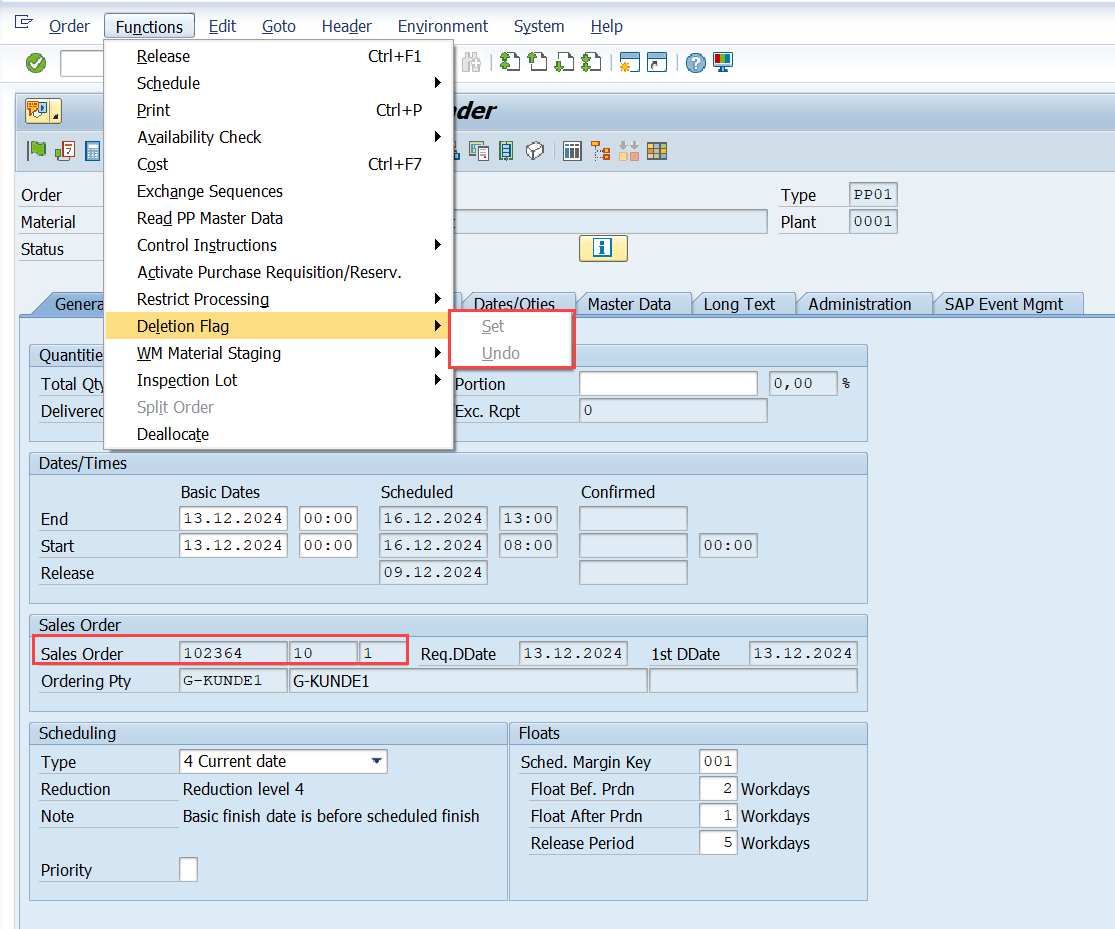Expand the Control Instructions submenu
This screenshot has width=1115, height=929.
pyautogui.click(x=437, y=245)
